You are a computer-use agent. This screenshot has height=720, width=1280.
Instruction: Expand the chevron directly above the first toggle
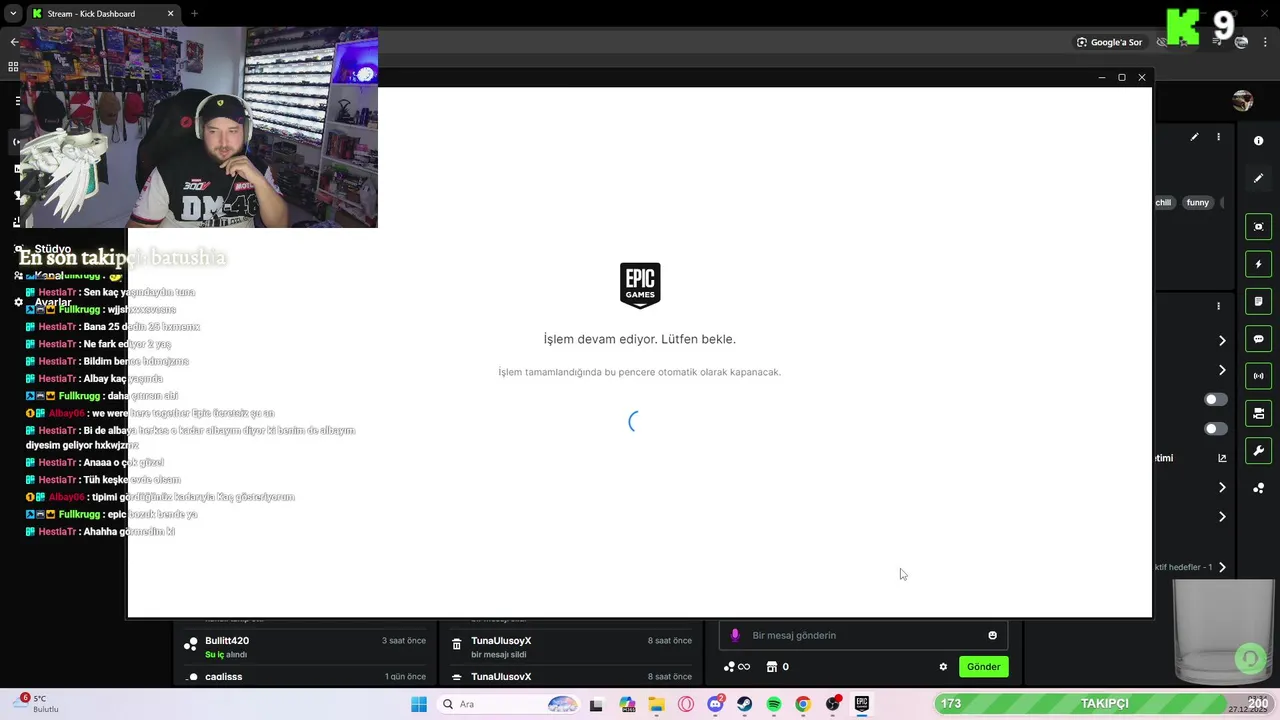(x=1222, y=370)
